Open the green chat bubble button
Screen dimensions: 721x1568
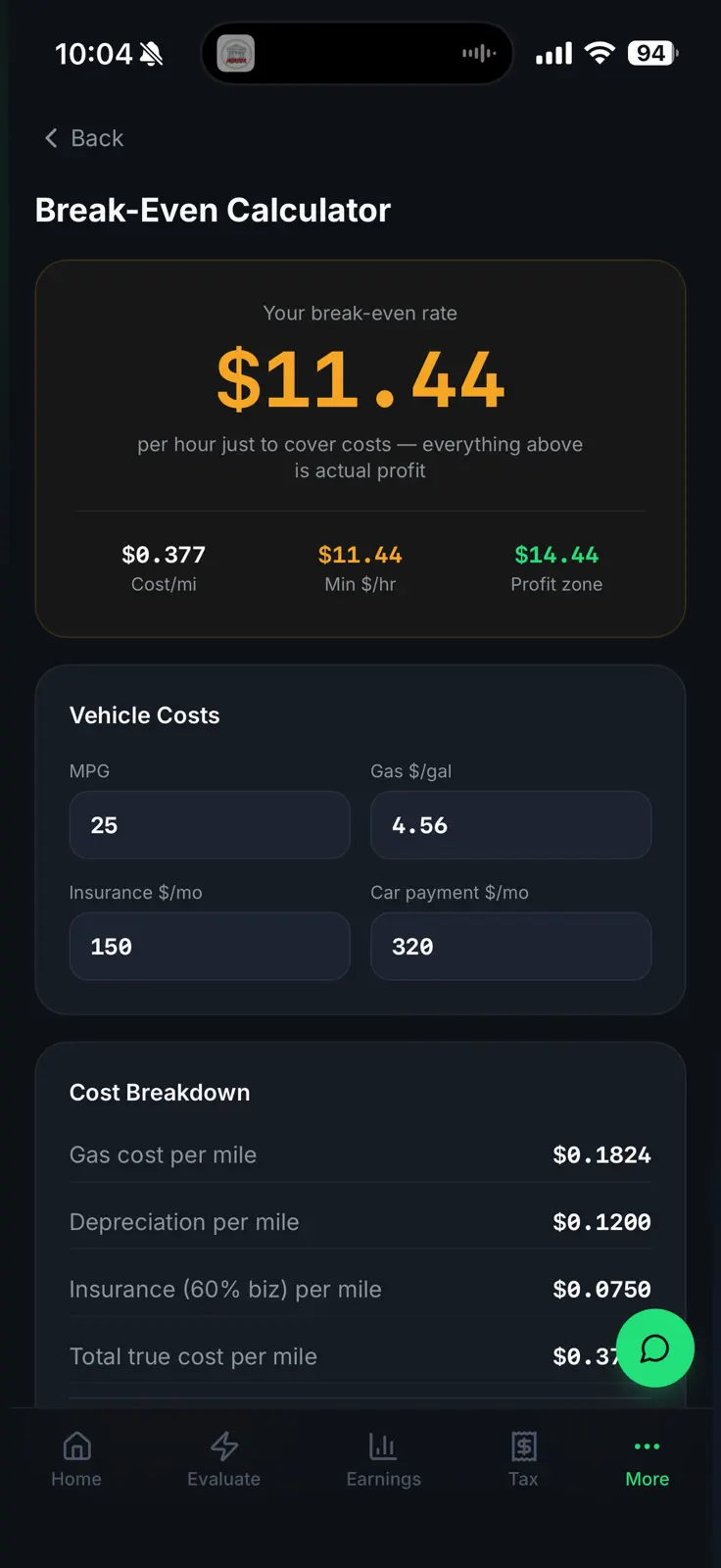coord(655,1348)
